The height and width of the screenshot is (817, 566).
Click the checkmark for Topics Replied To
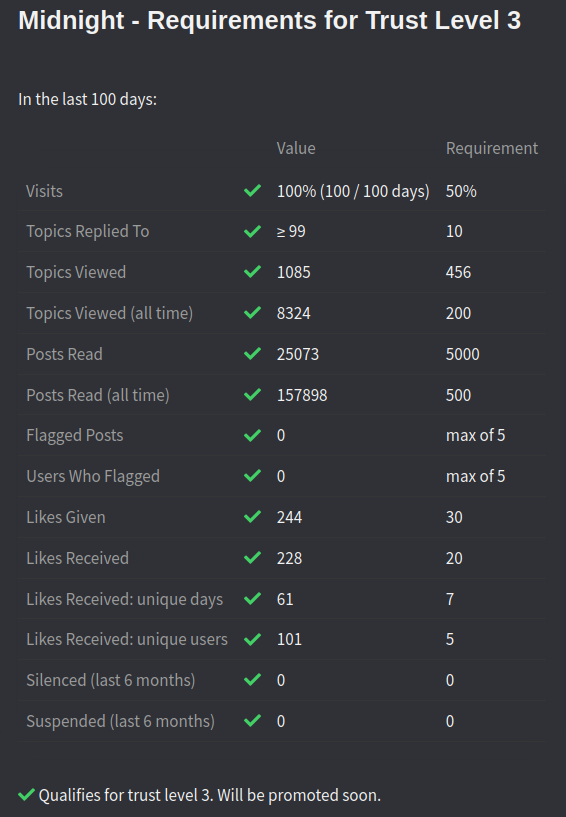coord(252,231)
